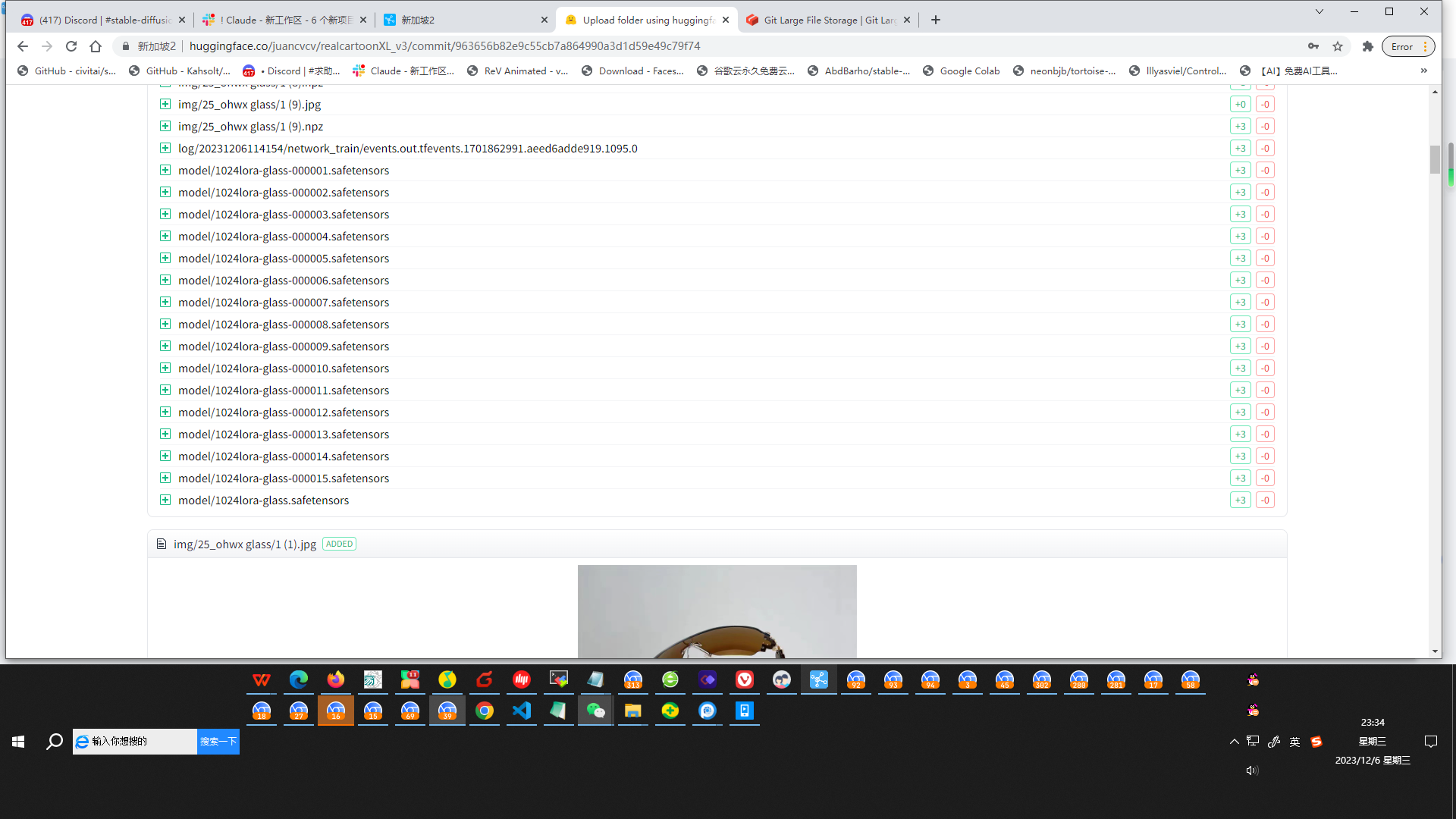Show more bookmarks with the chevron

(x=1423, y=71)
